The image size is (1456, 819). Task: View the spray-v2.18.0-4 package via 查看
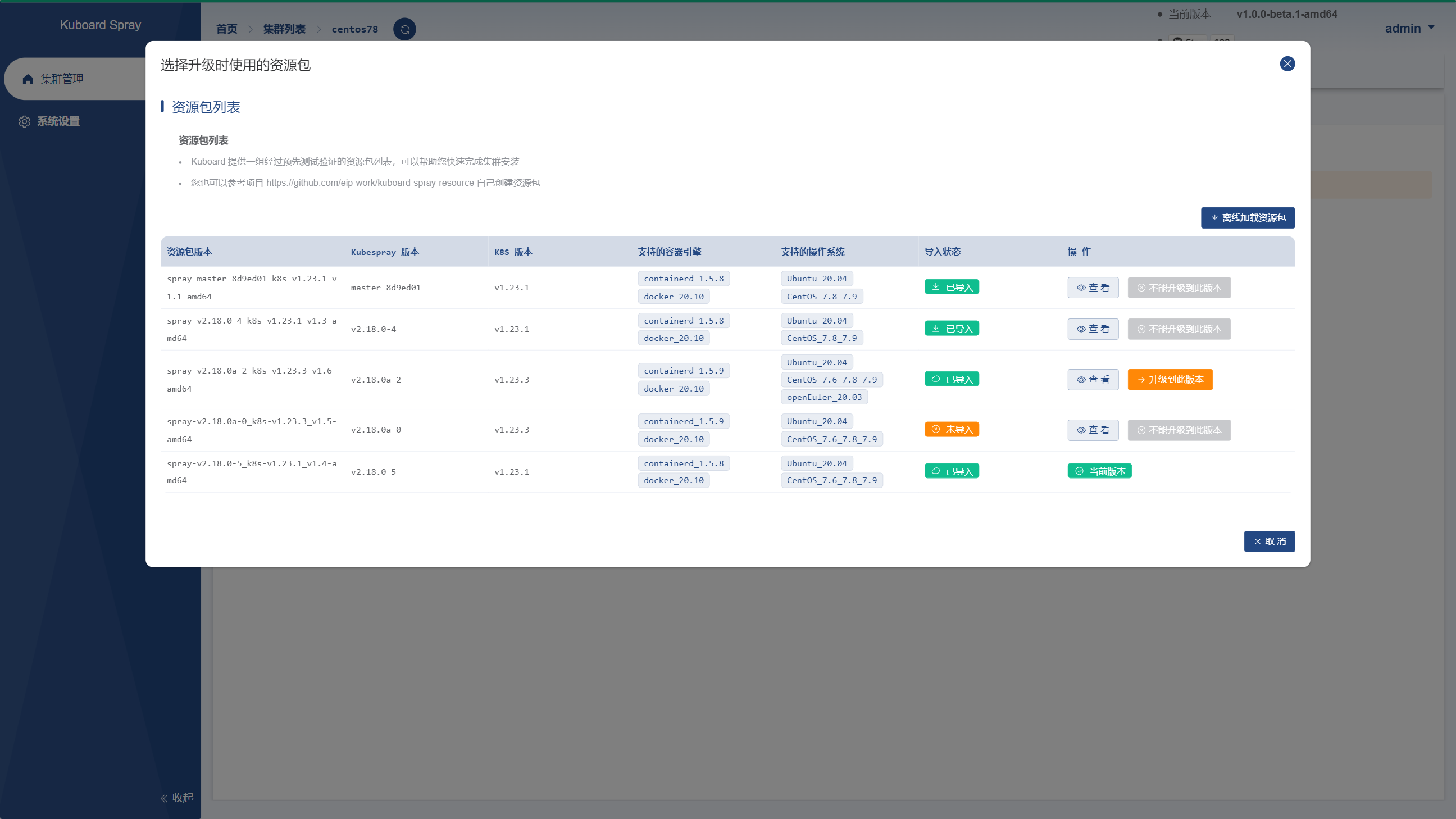[1093, 329]
